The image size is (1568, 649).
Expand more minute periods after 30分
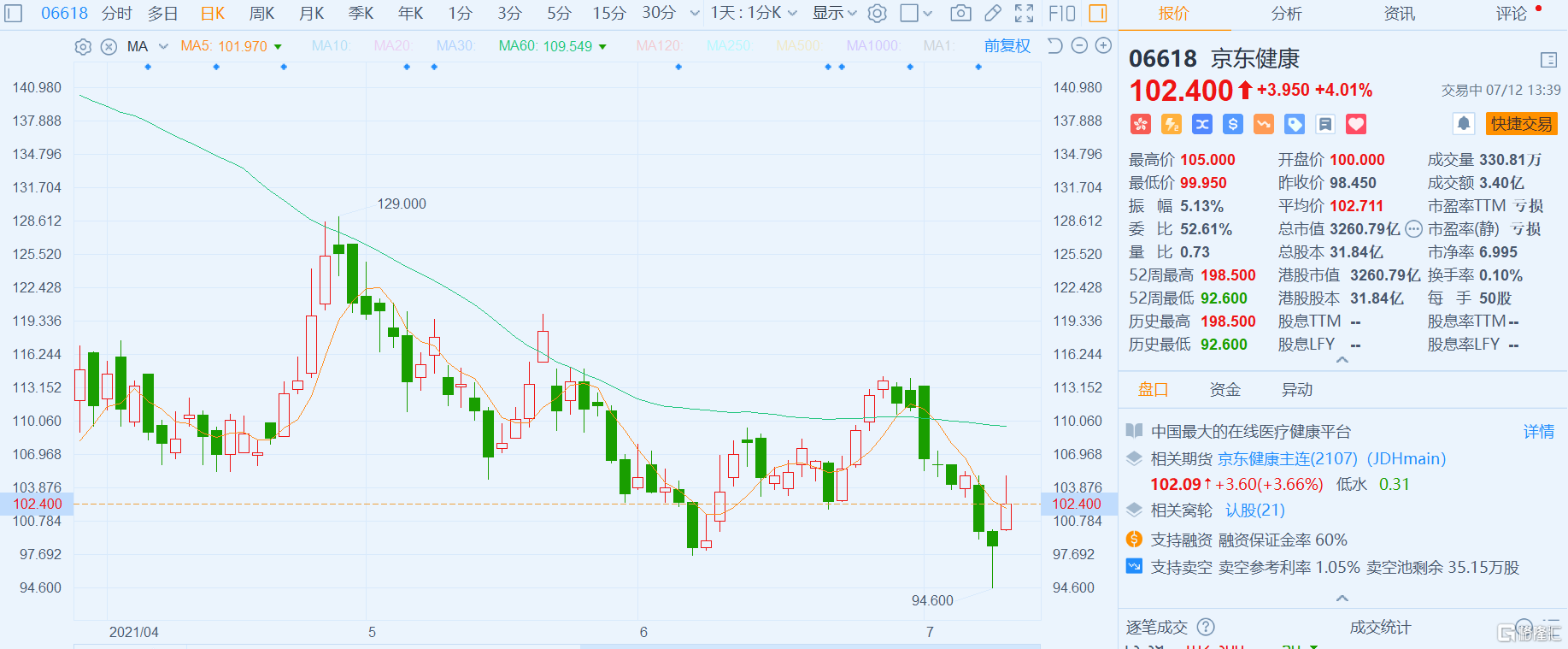coord(694,14)
